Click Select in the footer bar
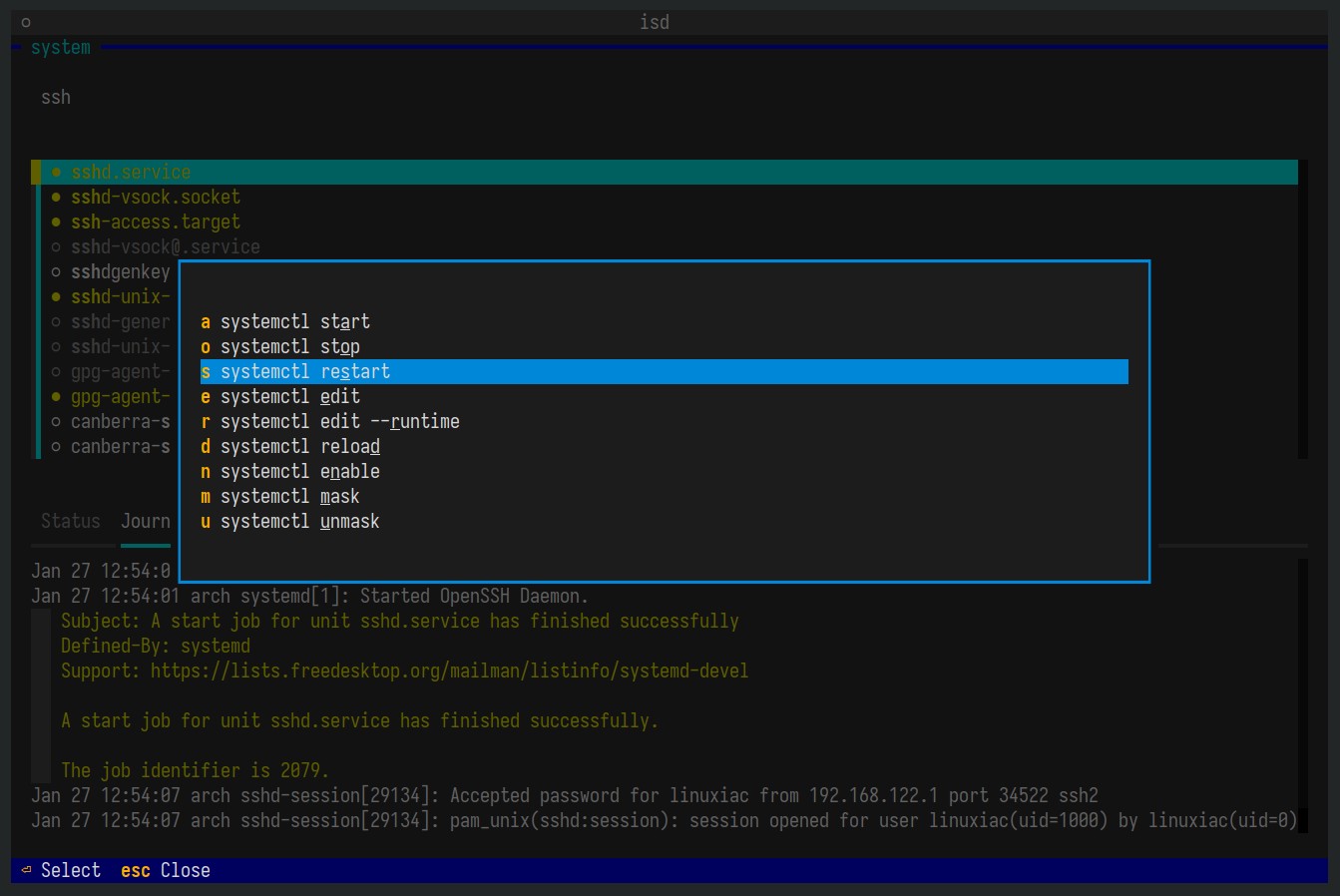This screenshot has height=896, width=1340. click(x=61, y=870)
